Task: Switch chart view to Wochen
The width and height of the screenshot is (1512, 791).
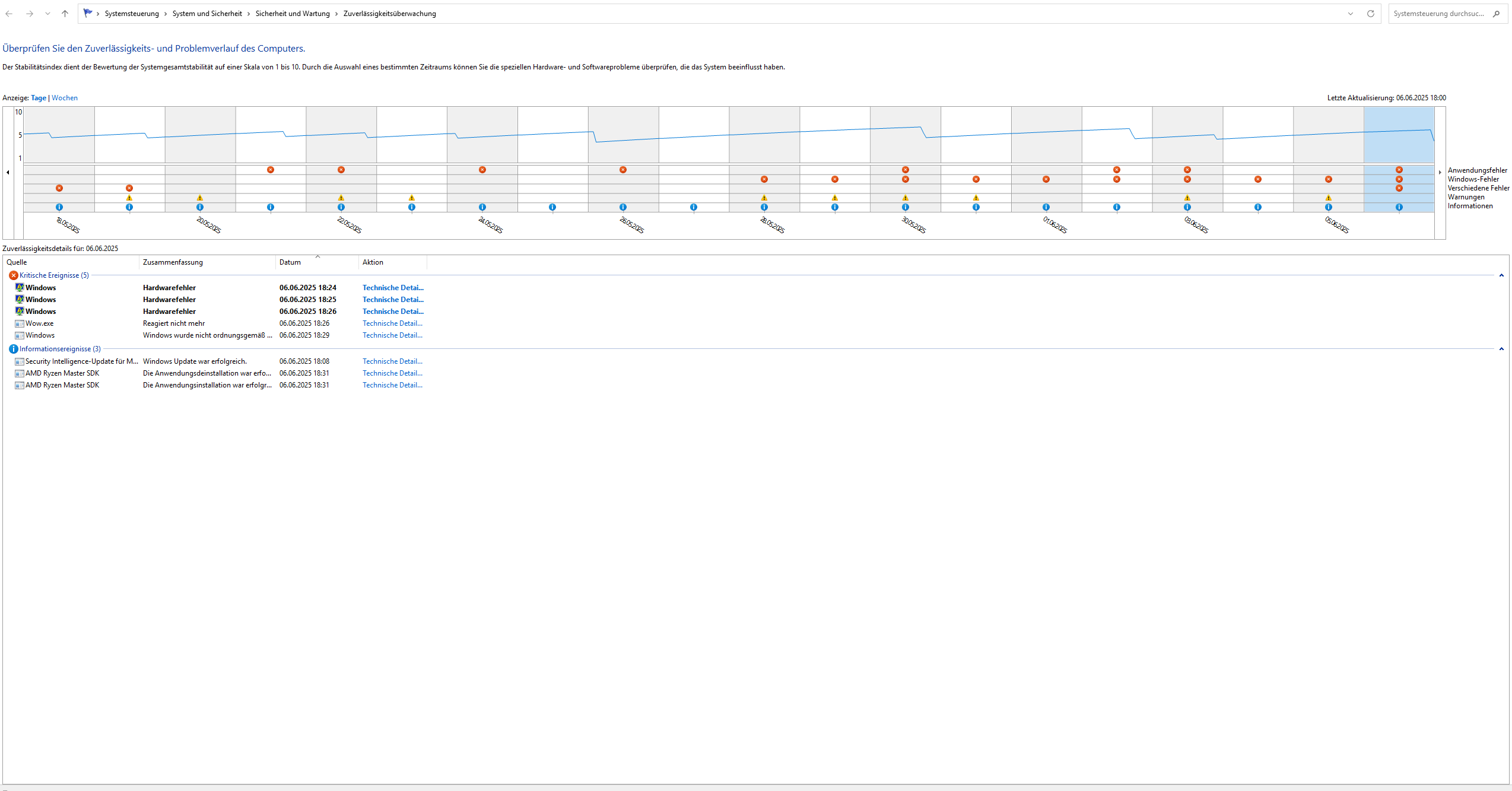Action: pos(65,98)
